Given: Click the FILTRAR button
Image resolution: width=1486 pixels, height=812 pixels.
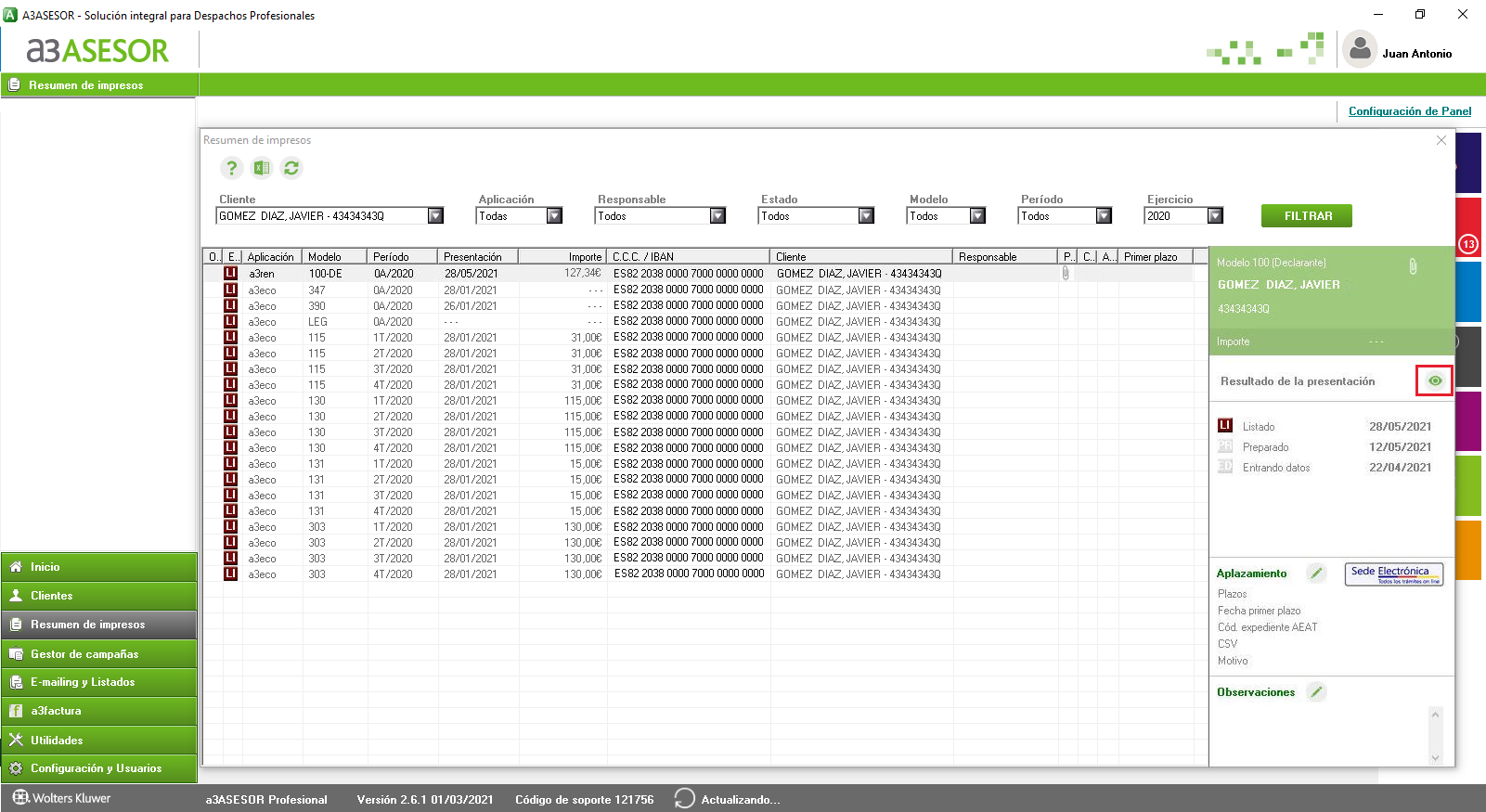Looking at the screenshot, I should (1307, 215).
